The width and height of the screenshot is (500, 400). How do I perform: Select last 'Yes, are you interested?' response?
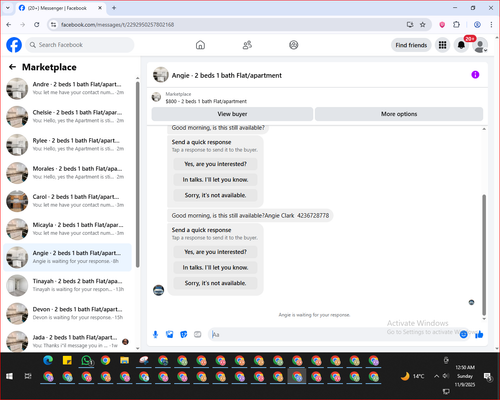[215, 252]
